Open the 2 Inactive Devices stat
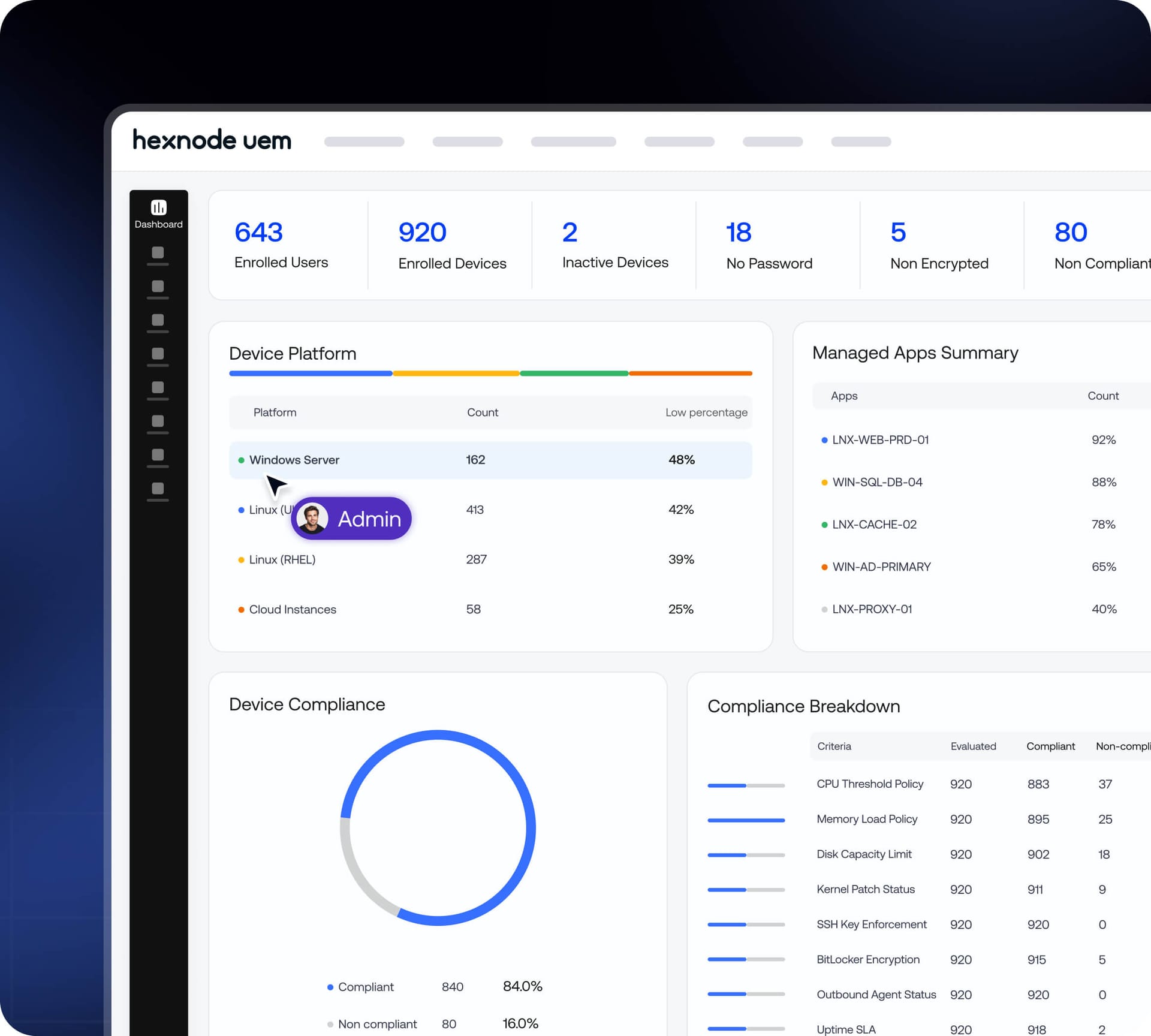The height and width of the screenshot is (1036, 1151). click(615, 245)
